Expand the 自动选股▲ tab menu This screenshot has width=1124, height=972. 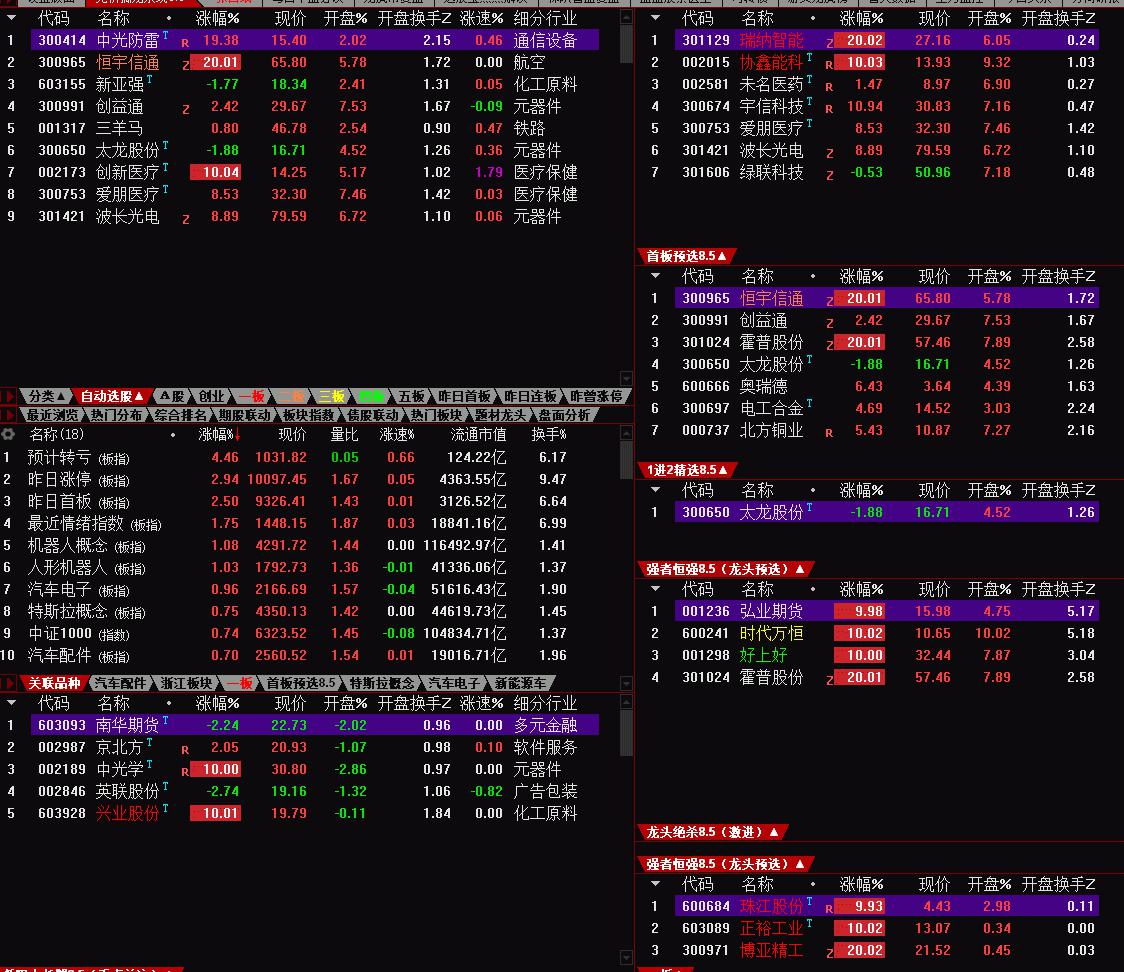[x=111, y=396]
